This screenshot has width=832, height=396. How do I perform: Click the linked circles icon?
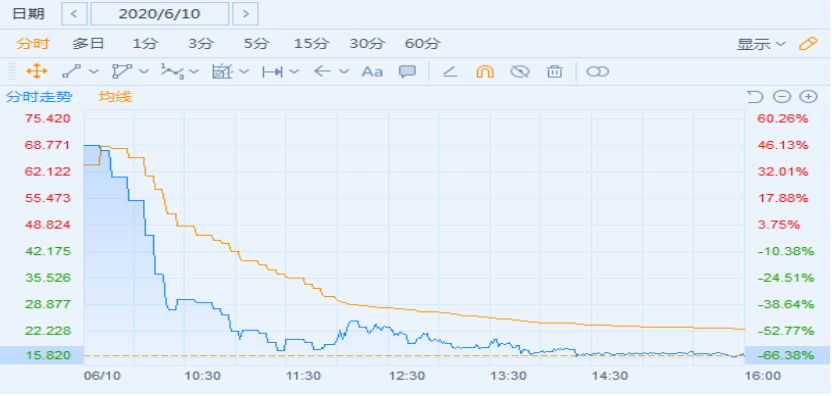pos(597,72)
